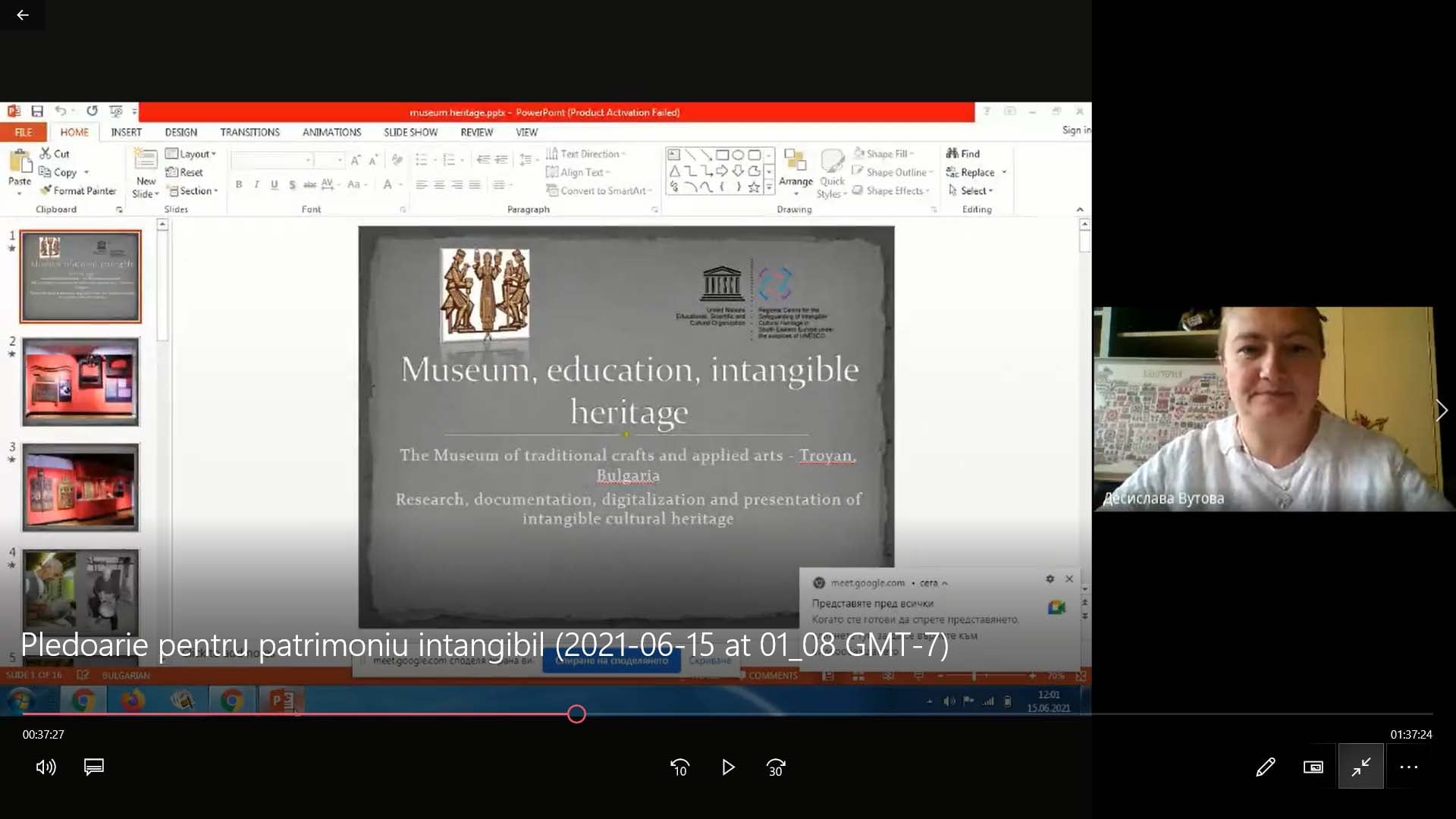Viewport: 1456px width, 819px height.
Task: Open the Layout dropdown
Action: pyautogui.click(x=190, y=154)
